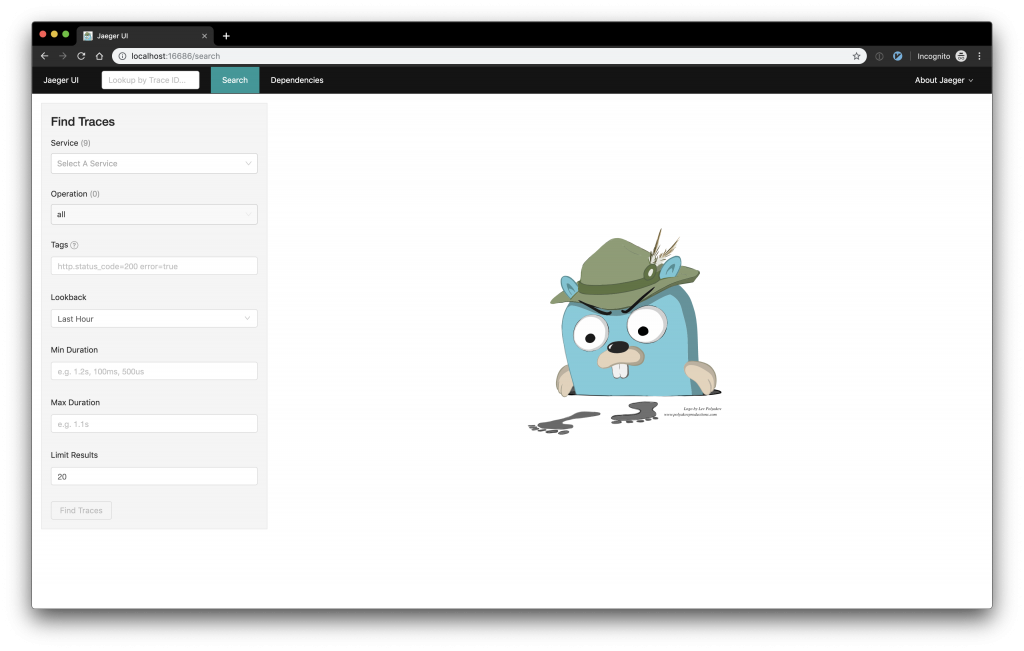Click the Find Traces button

click(81, 511)
